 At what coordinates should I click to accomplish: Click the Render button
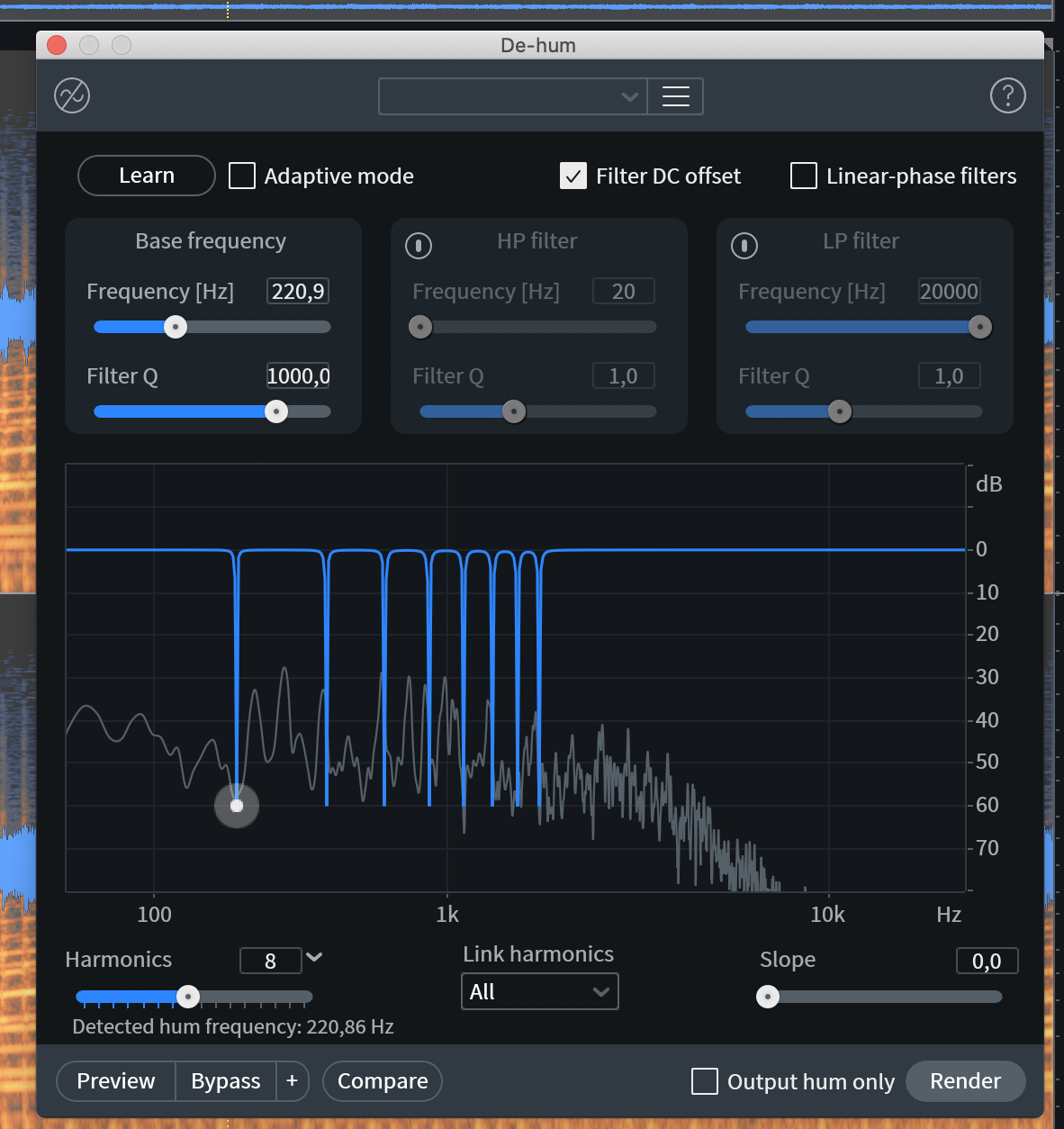965,1080
